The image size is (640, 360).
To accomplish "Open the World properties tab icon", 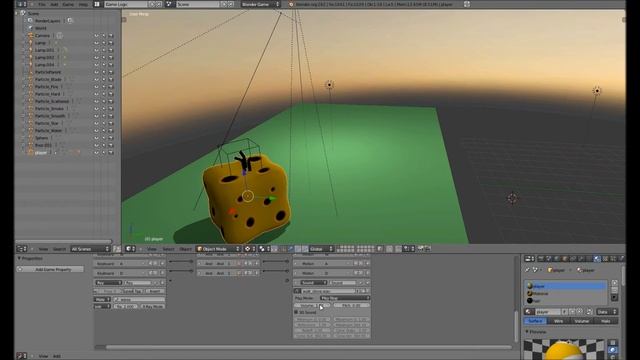I will pos(557,259).
